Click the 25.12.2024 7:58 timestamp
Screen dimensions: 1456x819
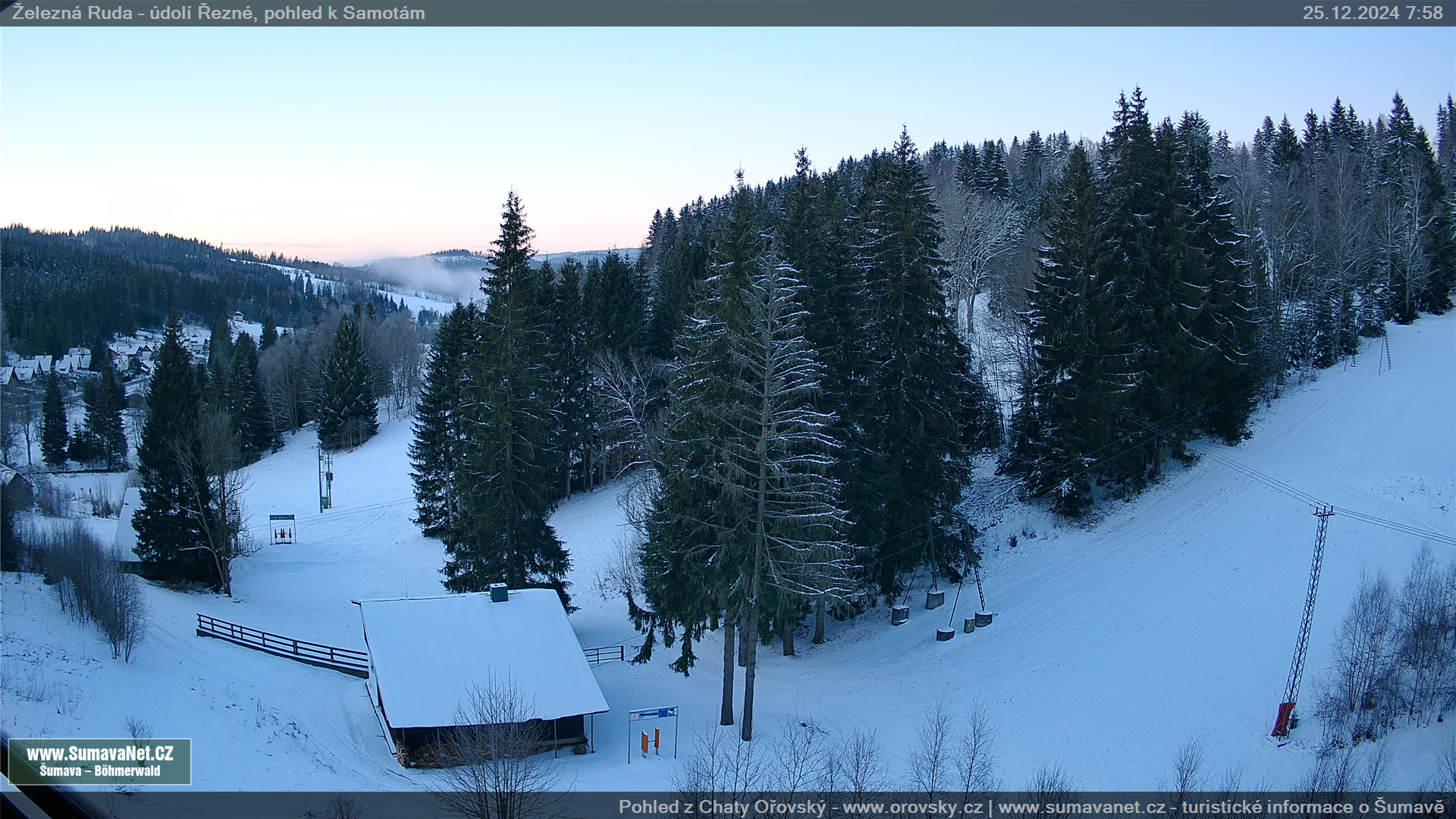[x=1372, y=13]
